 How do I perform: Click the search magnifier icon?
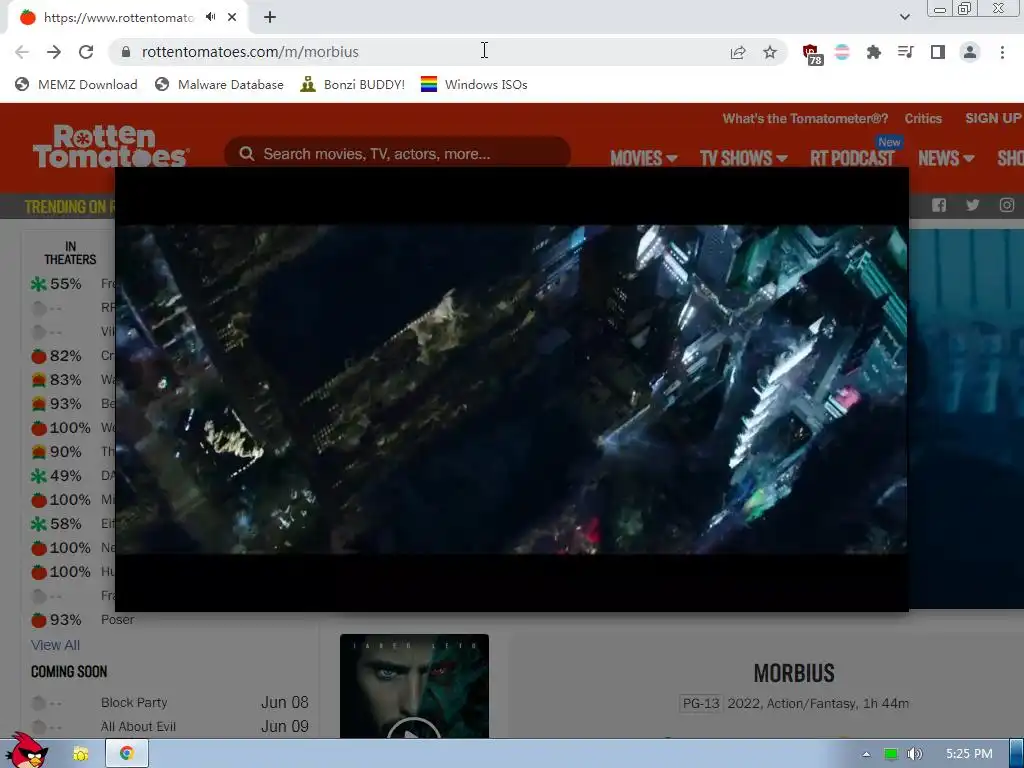click(246, 154)
